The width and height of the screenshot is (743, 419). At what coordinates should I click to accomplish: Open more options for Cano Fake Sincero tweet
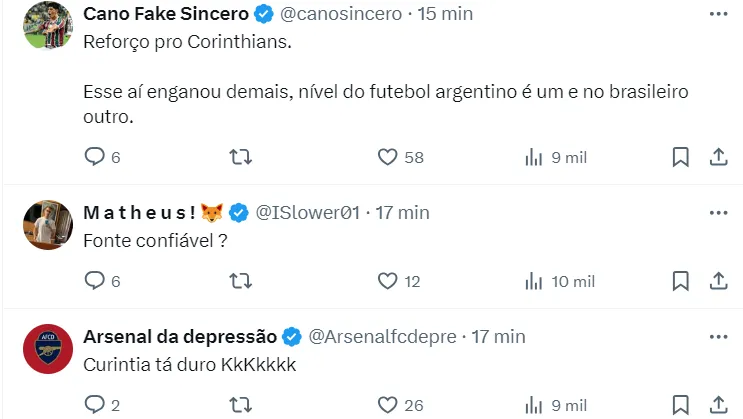pyautogui.click(x=718, y=14)
